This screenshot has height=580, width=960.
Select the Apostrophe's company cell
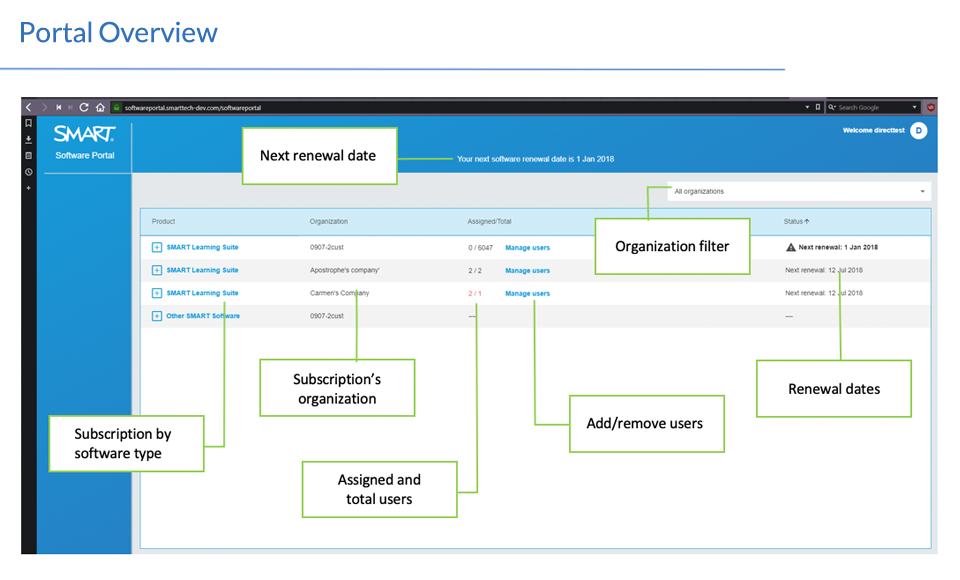pos(345,270)
